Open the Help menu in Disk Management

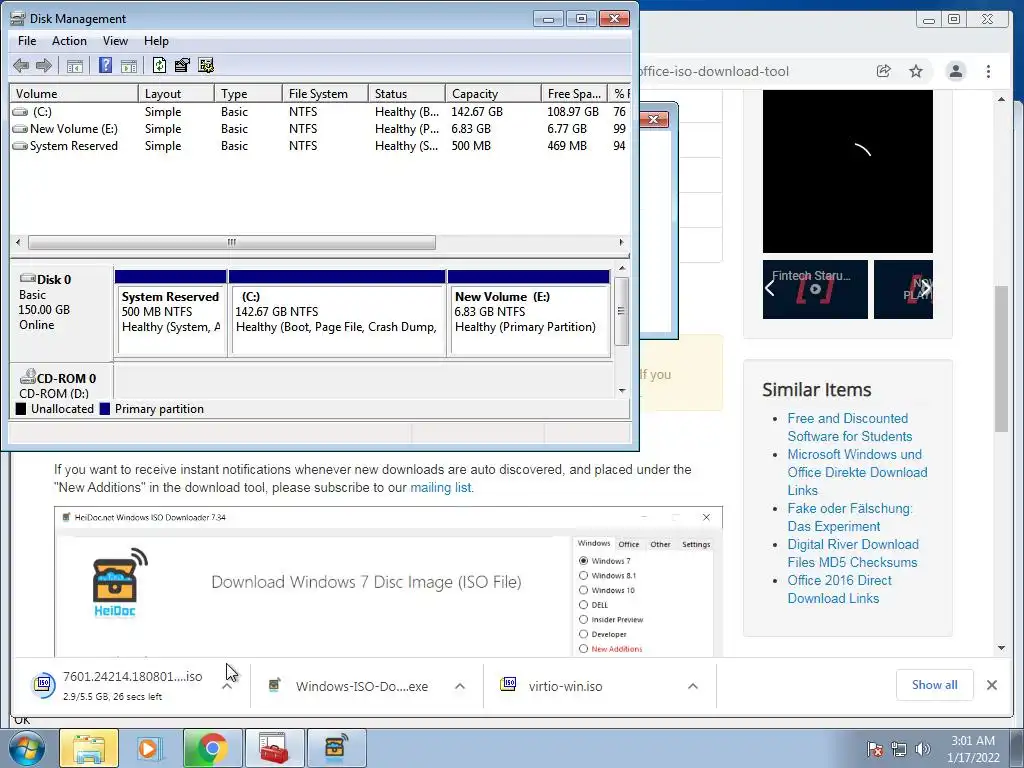[x=156, y=41]
